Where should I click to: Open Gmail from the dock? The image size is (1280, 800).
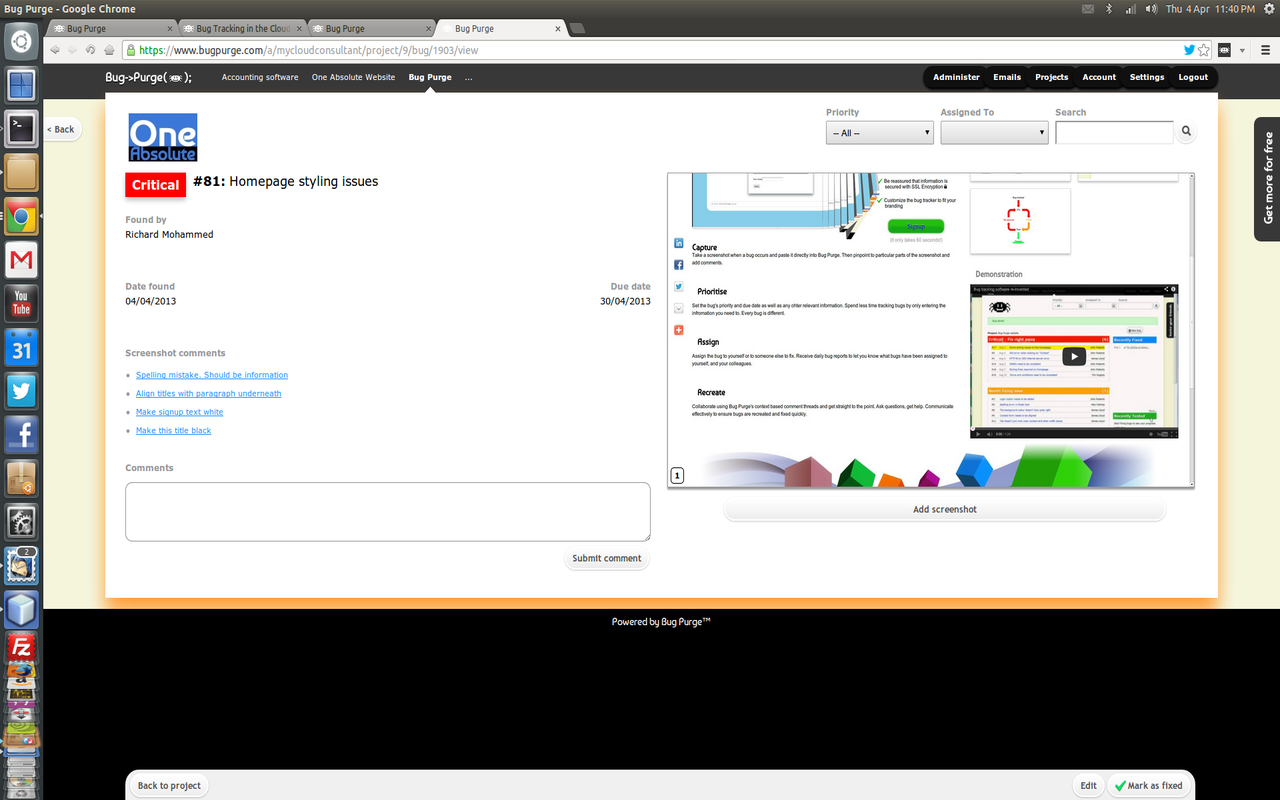(x=21, y=260)
